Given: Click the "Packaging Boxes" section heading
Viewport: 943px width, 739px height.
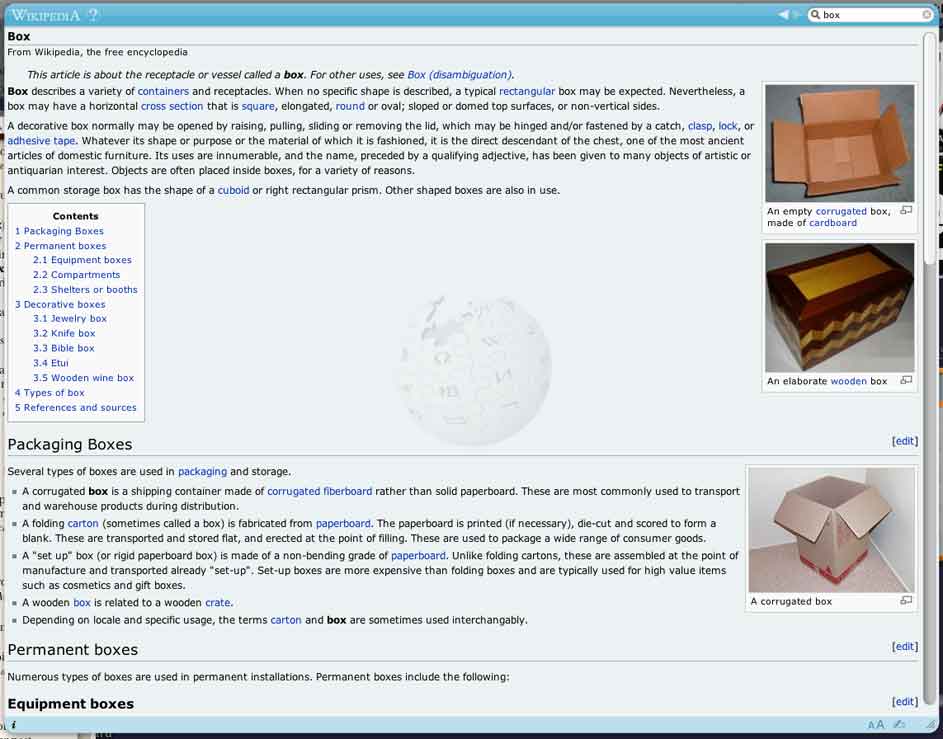Looking at the screenshot, I should click(x=70, y=444).
